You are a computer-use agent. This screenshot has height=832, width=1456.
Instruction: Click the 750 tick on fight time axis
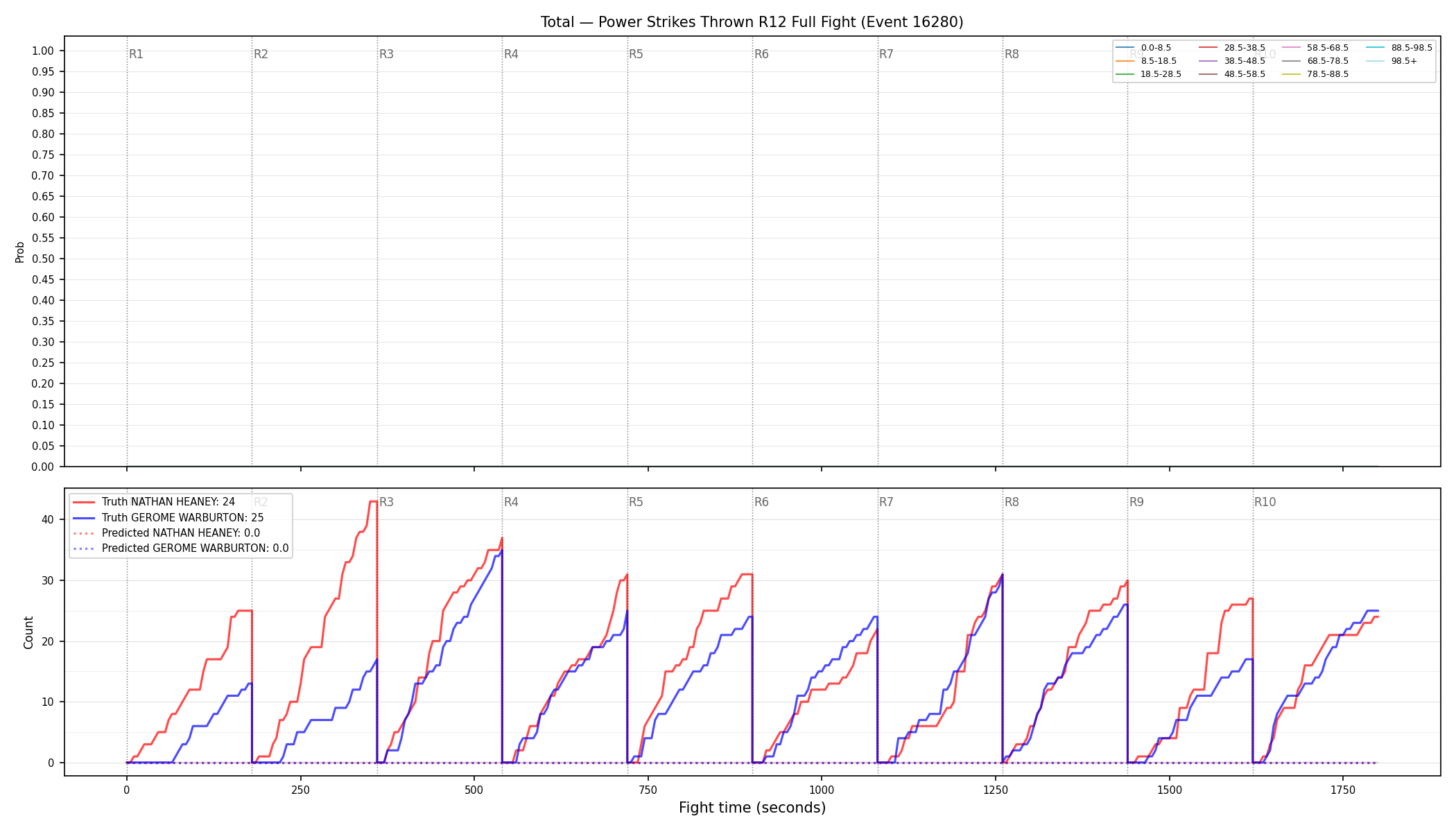[648, 790]
